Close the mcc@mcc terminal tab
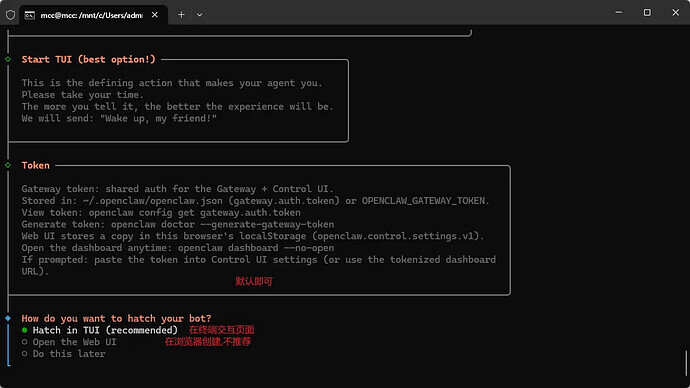Screen dimensions: 690x388 click(x=155, y=15)
